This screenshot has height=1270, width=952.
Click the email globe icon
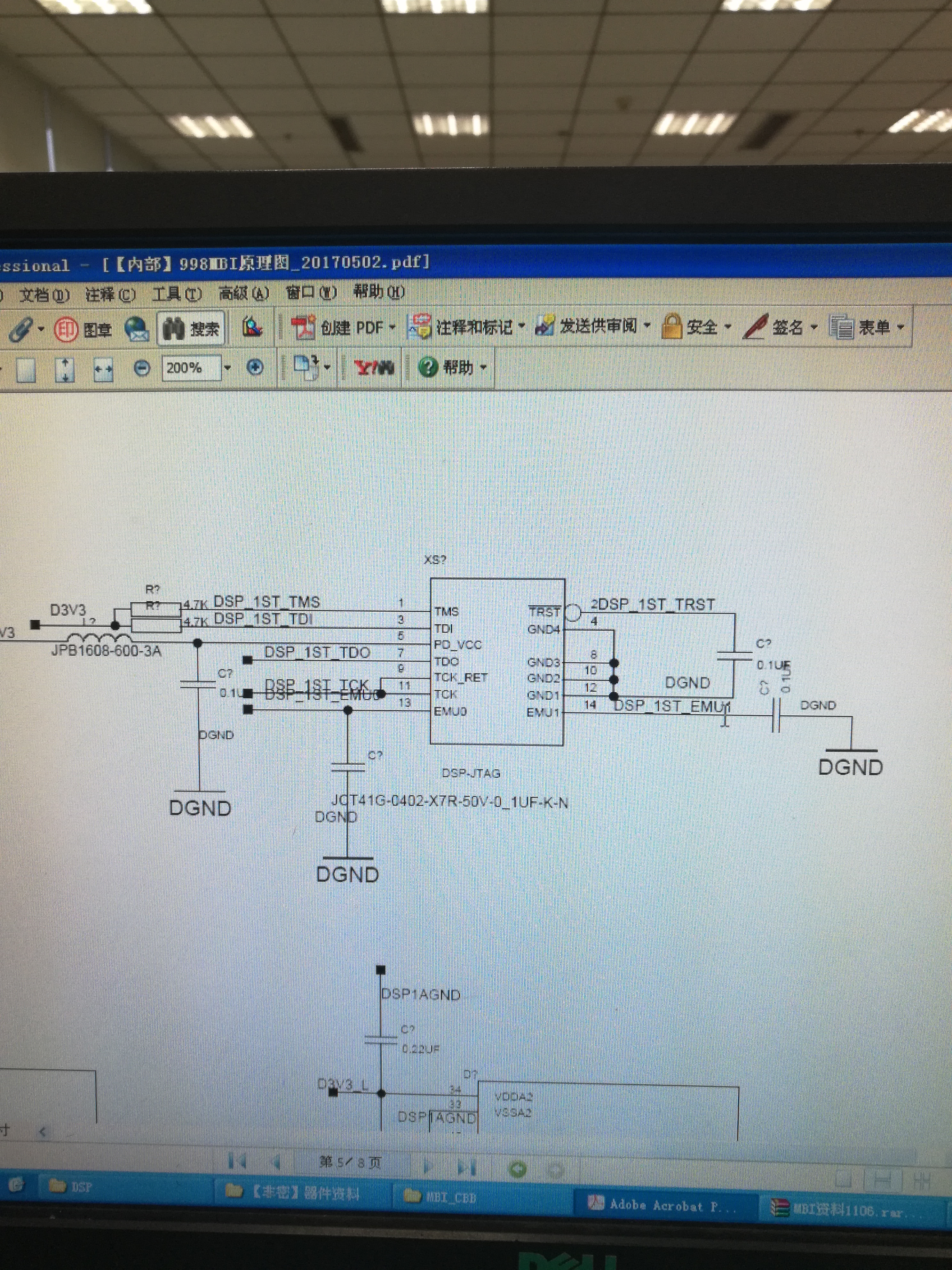click(x=137, y=329)
